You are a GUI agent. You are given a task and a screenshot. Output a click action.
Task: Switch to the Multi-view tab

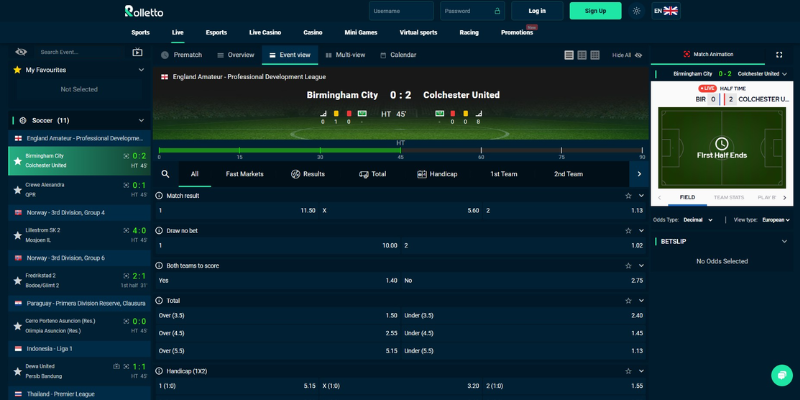tap(345, 55)
